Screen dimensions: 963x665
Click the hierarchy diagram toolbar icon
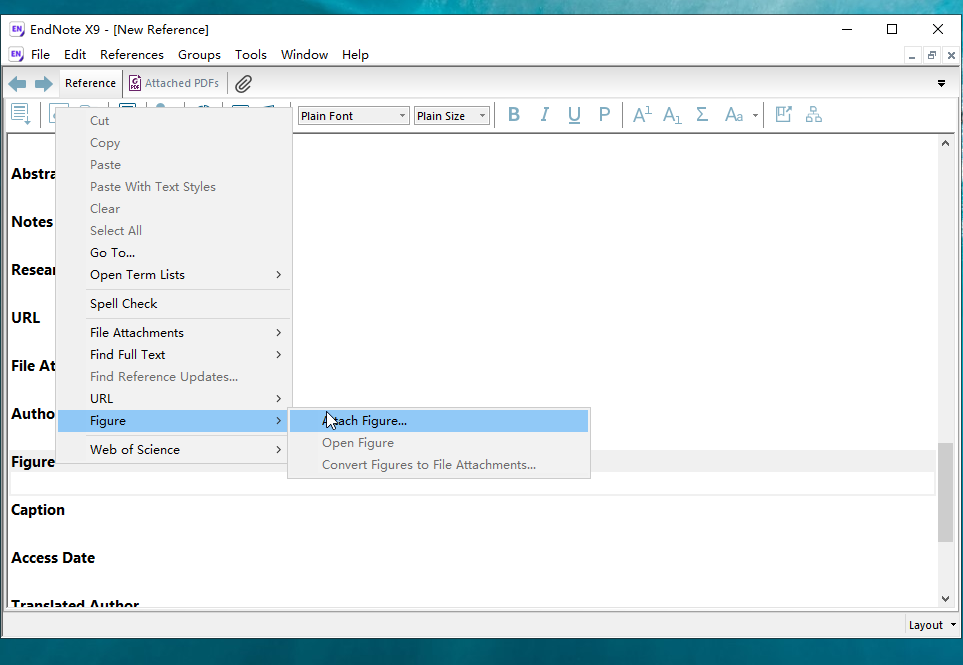coord(814,115)
